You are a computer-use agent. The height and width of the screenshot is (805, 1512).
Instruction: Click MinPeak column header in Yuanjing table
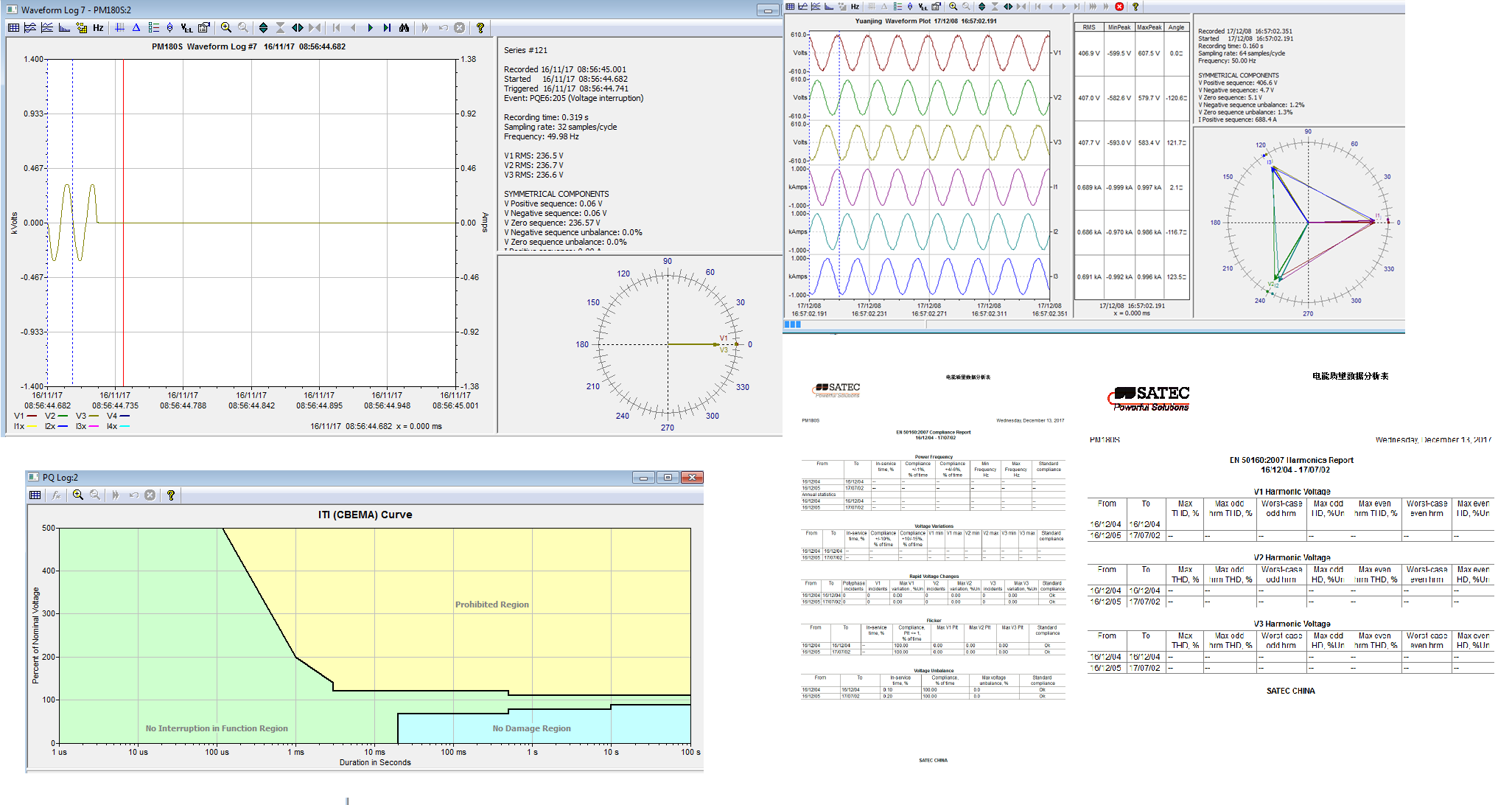[x=1119, y=27]
